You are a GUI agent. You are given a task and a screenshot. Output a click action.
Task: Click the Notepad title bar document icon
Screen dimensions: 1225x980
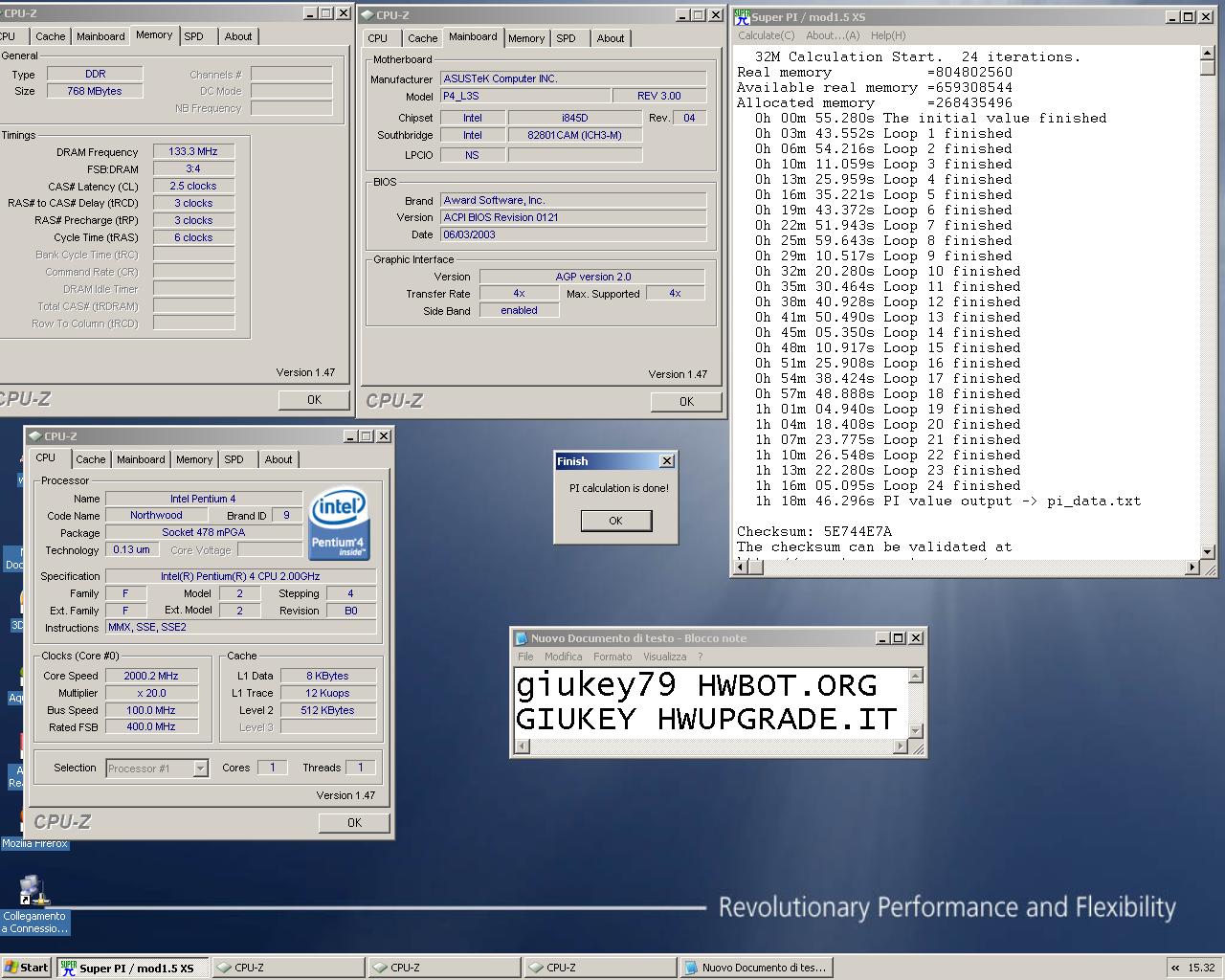pos(522,638)
